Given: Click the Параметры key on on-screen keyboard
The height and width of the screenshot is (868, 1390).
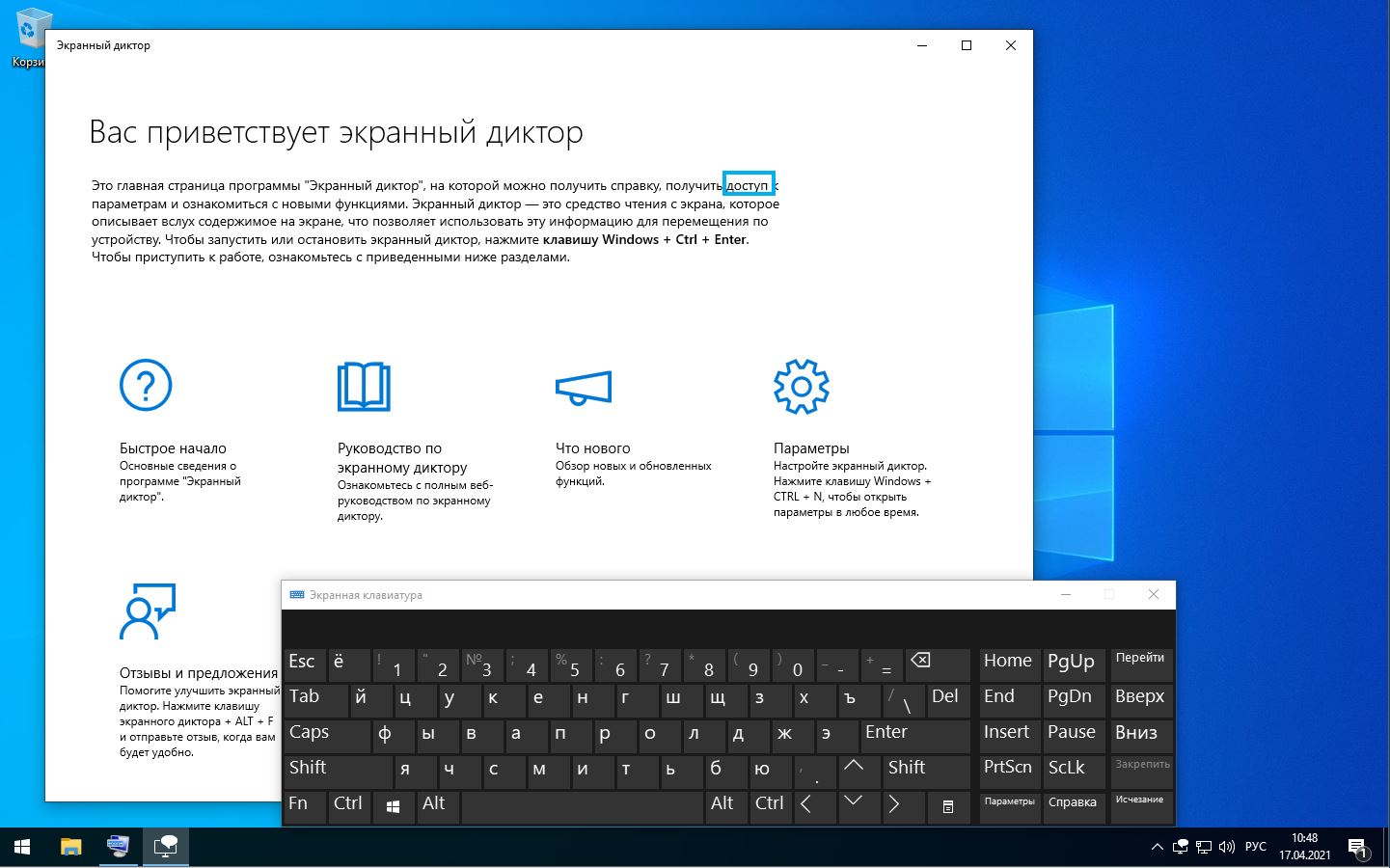Looking at the screenshot, I should tap(1010, 806).
